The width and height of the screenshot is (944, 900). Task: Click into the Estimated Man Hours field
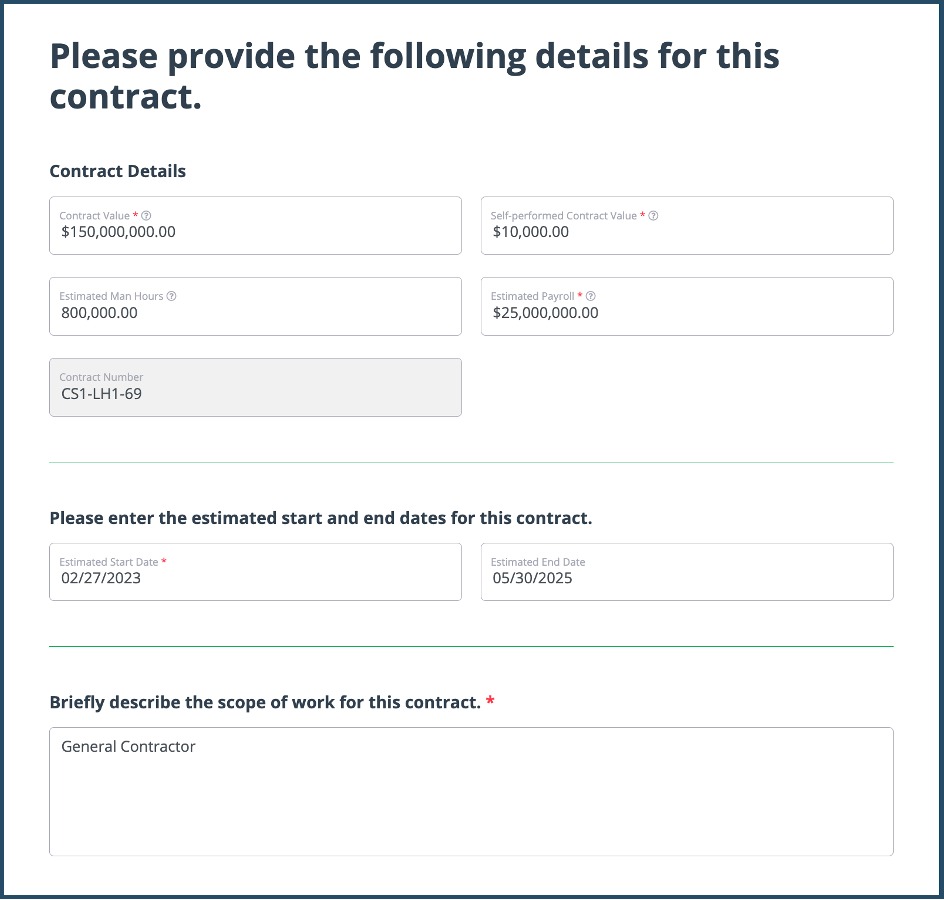pyautogui.click(x=255, y=313)
